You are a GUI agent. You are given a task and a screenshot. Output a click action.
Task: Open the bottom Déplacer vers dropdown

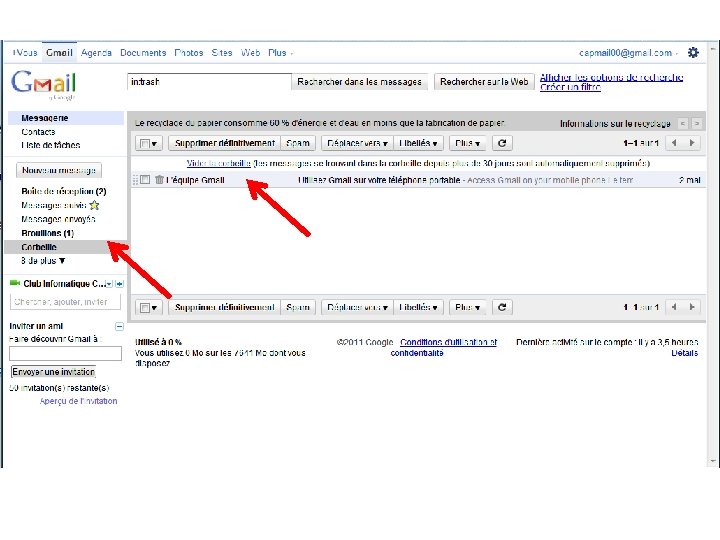(357, 307)
